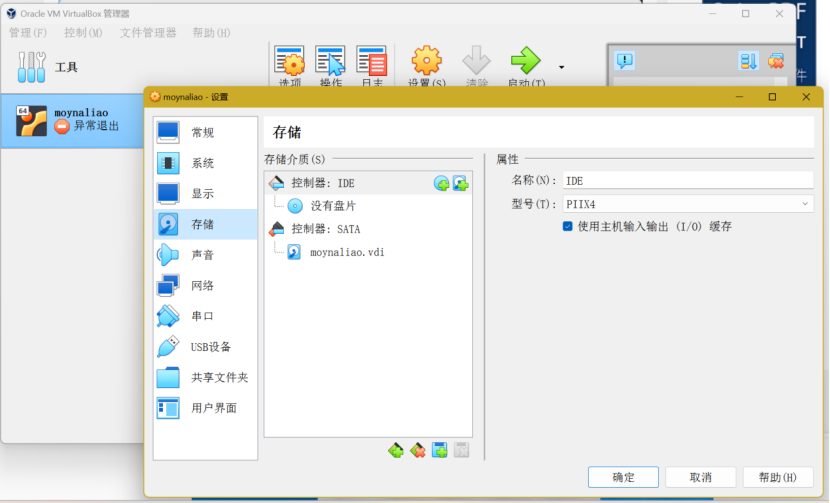Screen dimensions: 830x503
Task: Open 控制(M) menu in VirtualBox manager
Action: point(83,33)
